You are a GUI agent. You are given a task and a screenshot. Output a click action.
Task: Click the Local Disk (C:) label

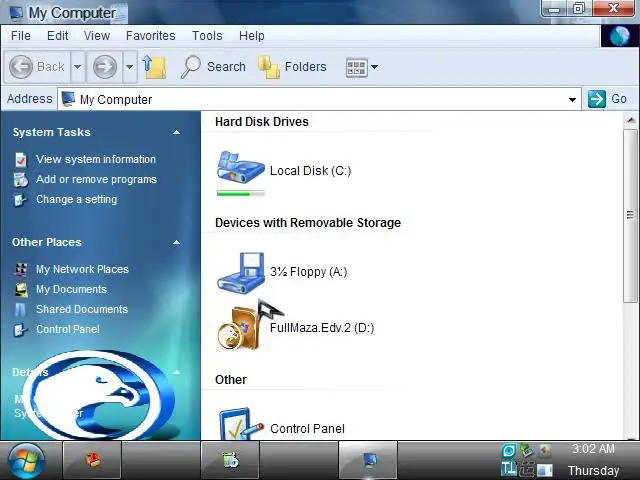(x=311, y=171)
